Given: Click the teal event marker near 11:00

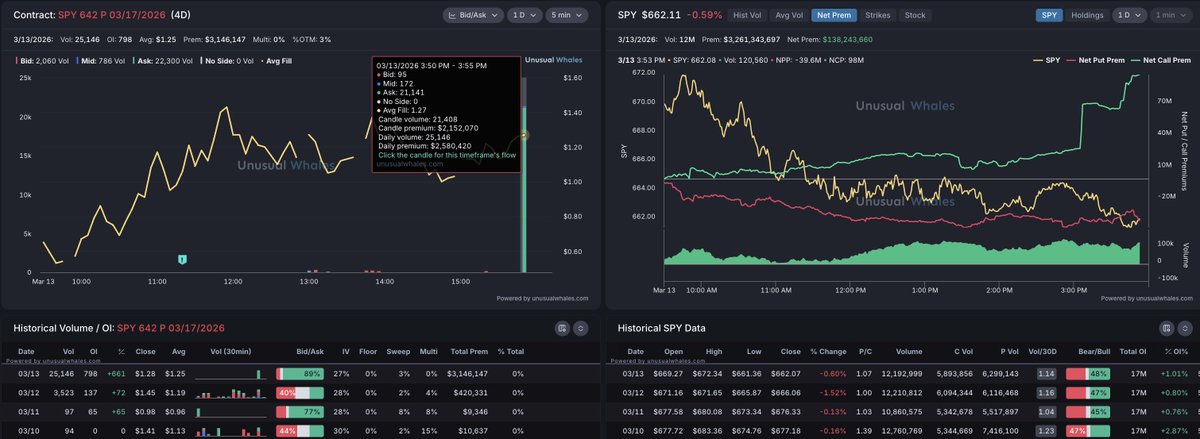Looking at the screenshot, I should point(182,260).
